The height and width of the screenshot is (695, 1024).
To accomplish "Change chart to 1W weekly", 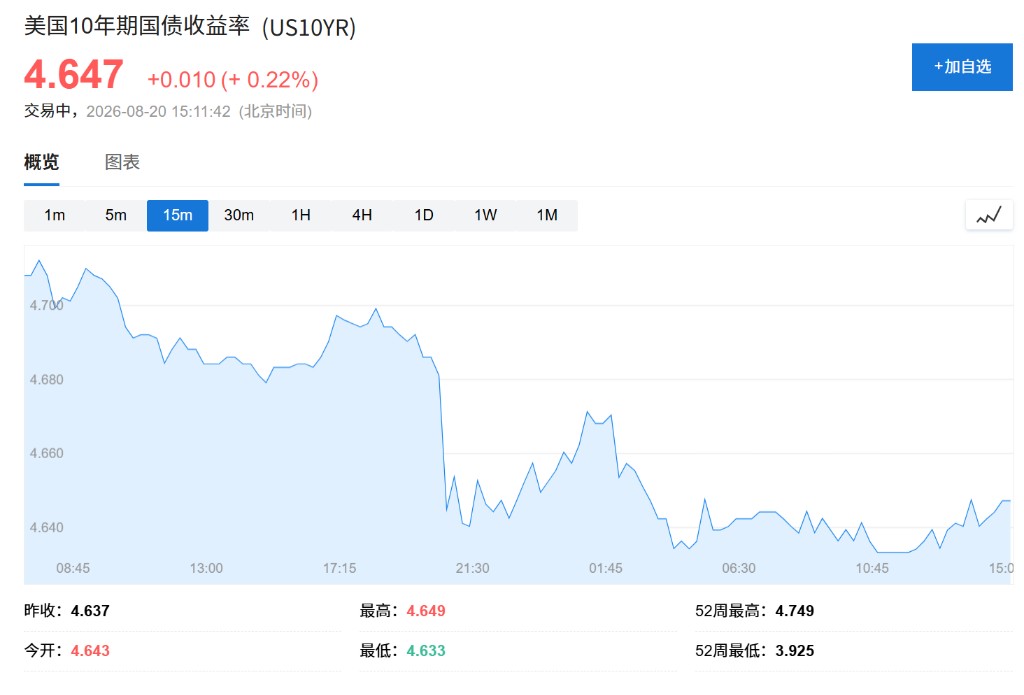I will (x=485, y=216).
